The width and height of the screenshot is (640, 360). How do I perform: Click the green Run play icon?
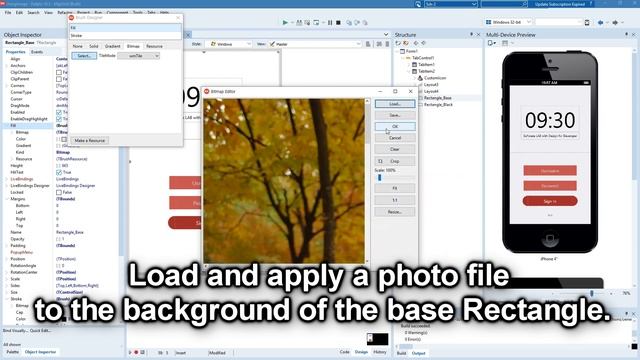tap(285, 22)
